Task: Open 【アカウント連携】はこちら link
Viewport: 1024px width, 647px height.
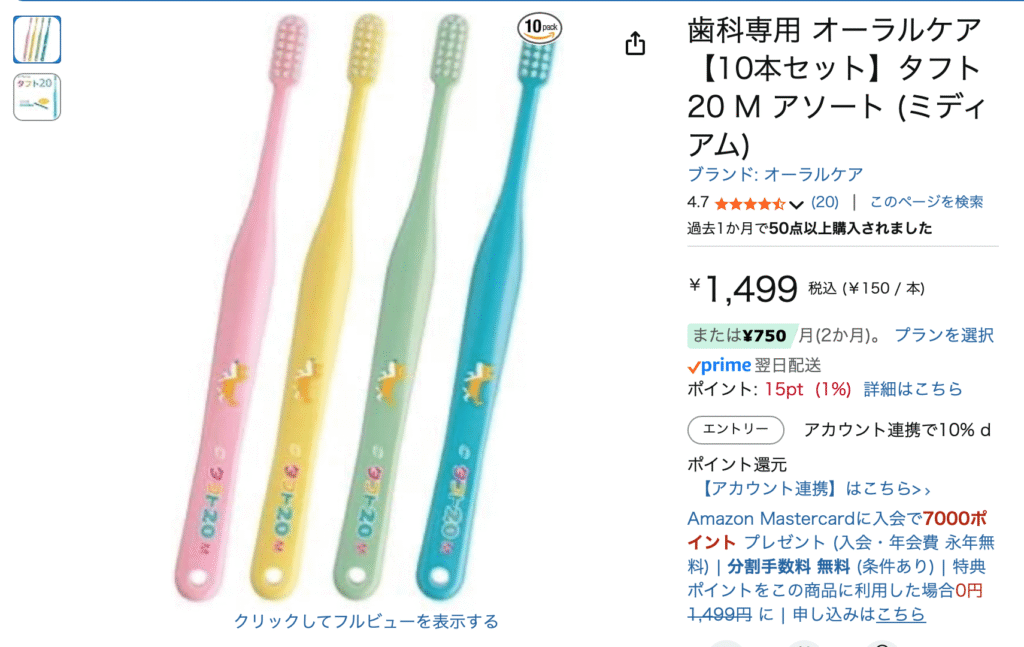Action: click(814, 488)
